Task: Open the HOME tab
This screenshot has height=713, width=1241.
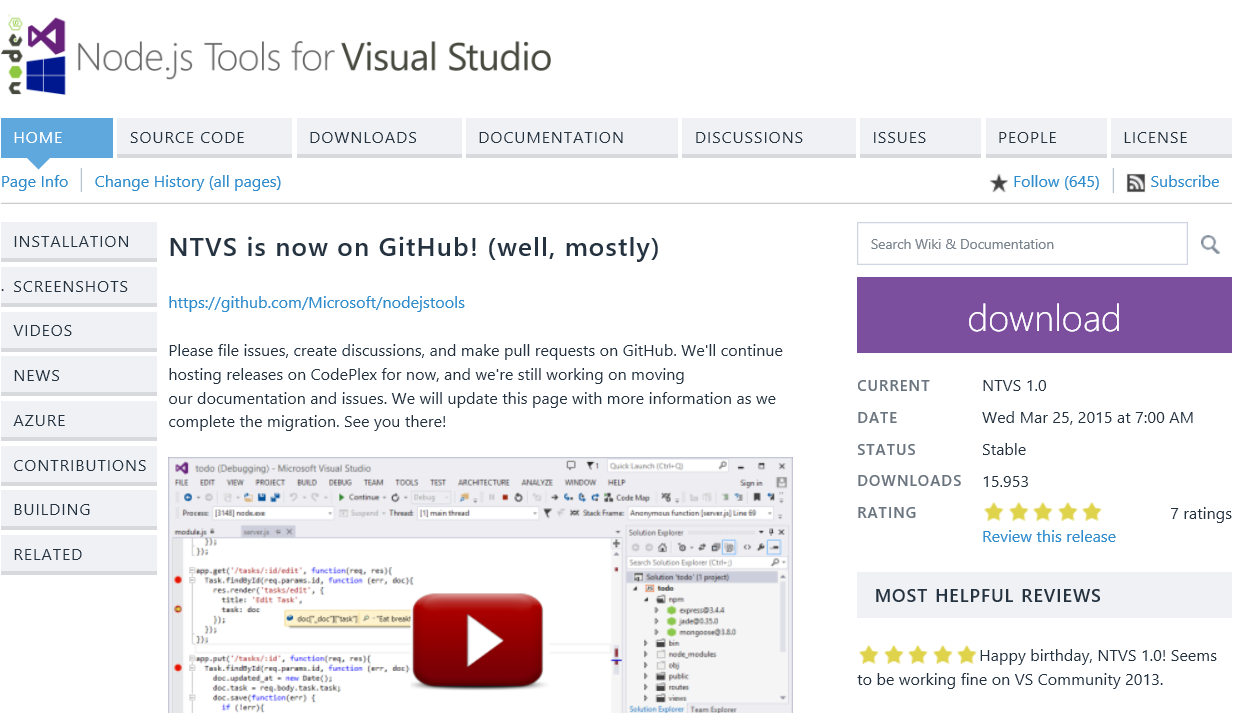Action: click(57, 138)
